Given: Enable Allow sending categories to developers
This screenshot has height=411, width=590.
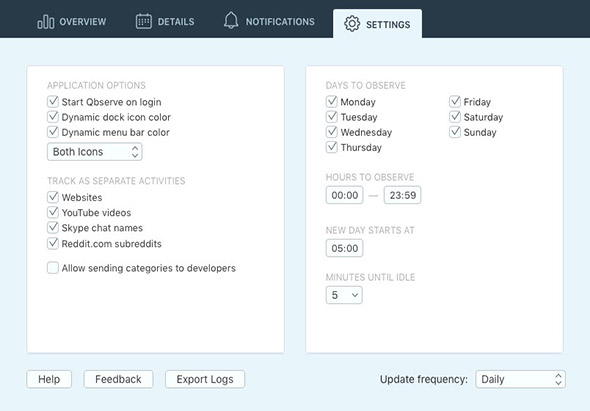Looking at the screenshot, I should point(53,268).
